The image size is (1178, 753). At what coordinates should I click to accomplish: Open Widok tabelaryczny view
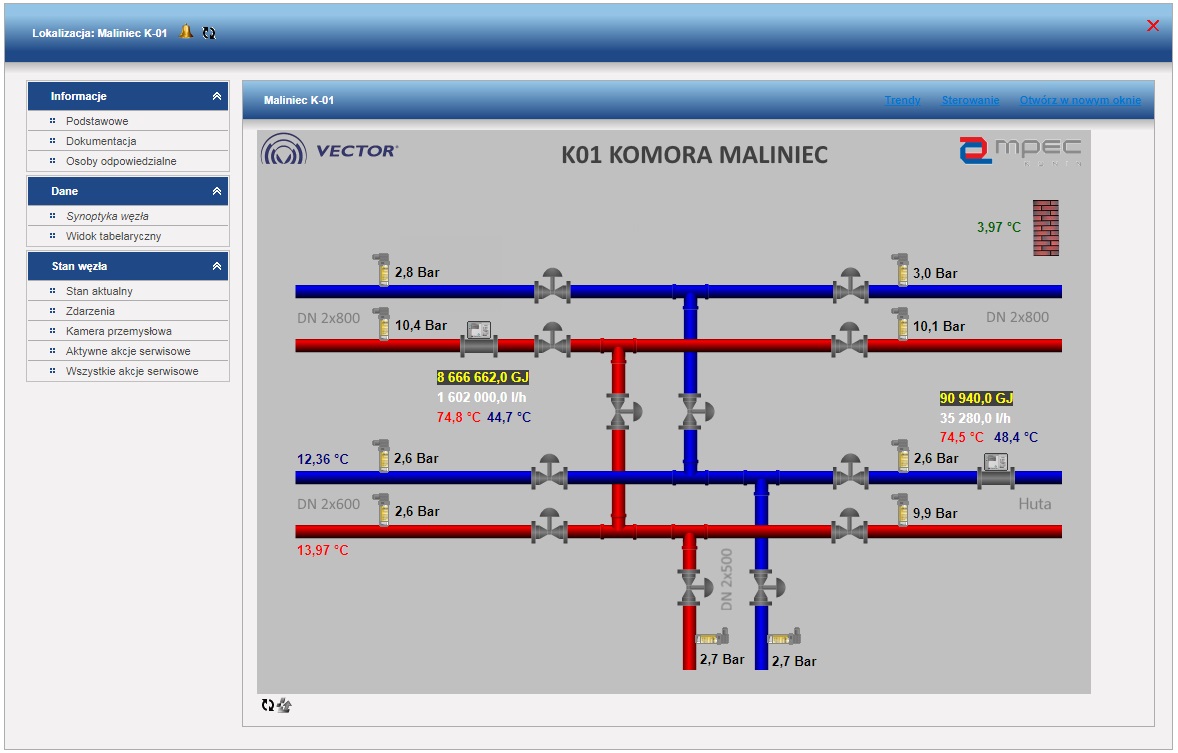tap(113, 236)
